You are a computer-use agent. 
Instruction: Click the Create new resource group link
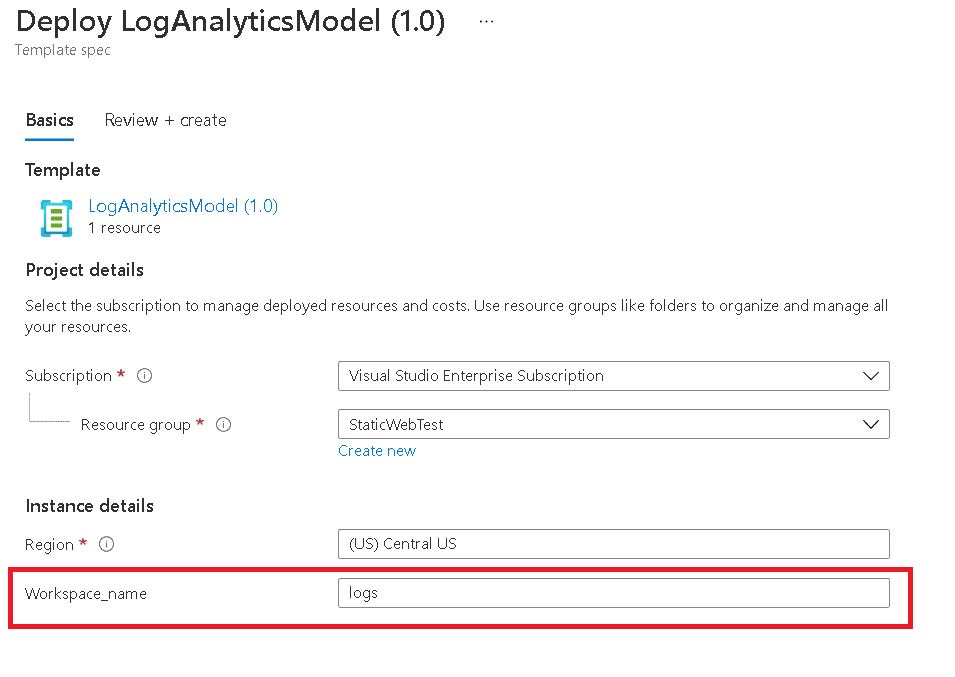pyautogui.click(x=377, y=451)
